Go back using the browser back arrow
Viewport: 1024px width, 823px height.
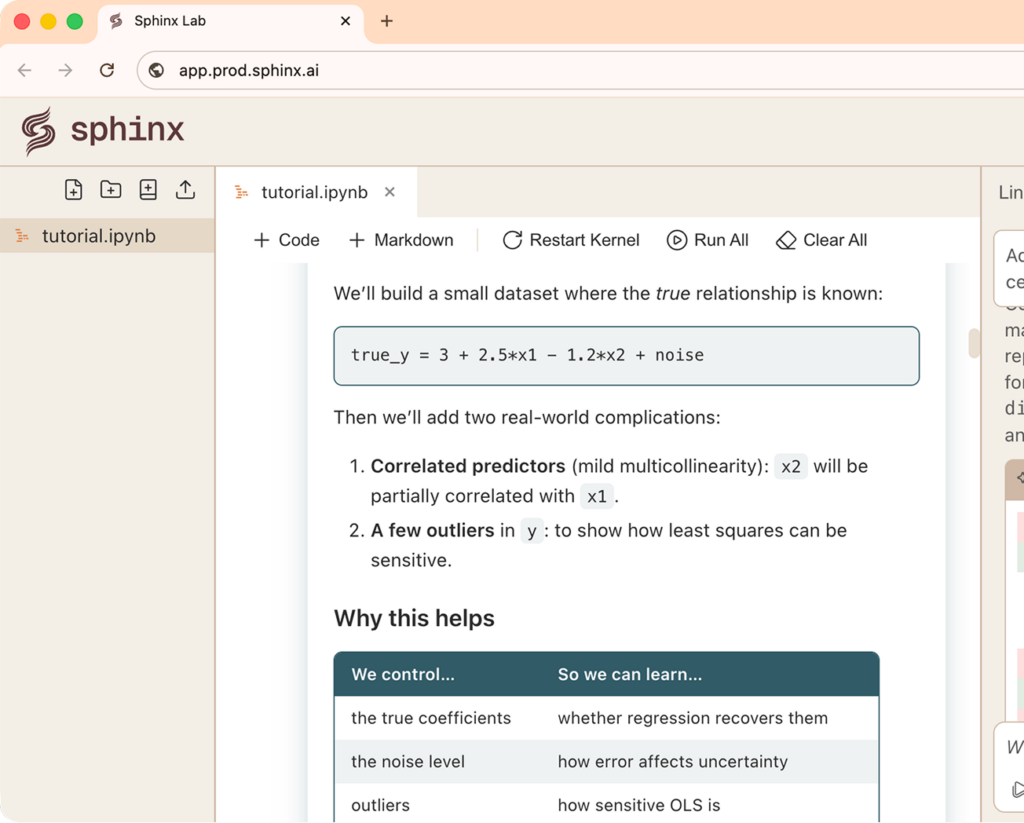pos(25,70)
